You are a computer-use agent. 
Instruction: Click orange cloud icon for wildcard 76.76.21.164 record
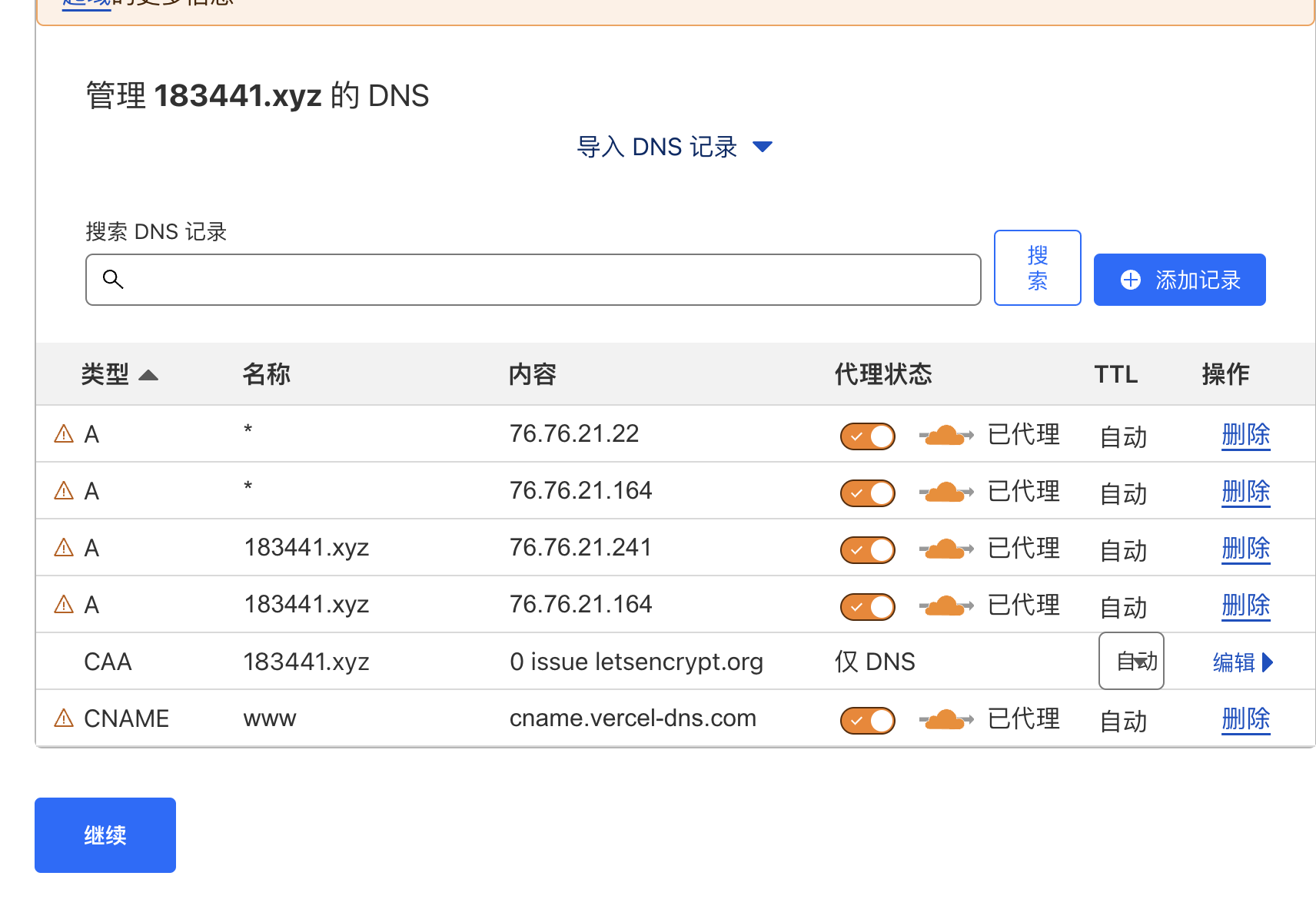[946, 493]
